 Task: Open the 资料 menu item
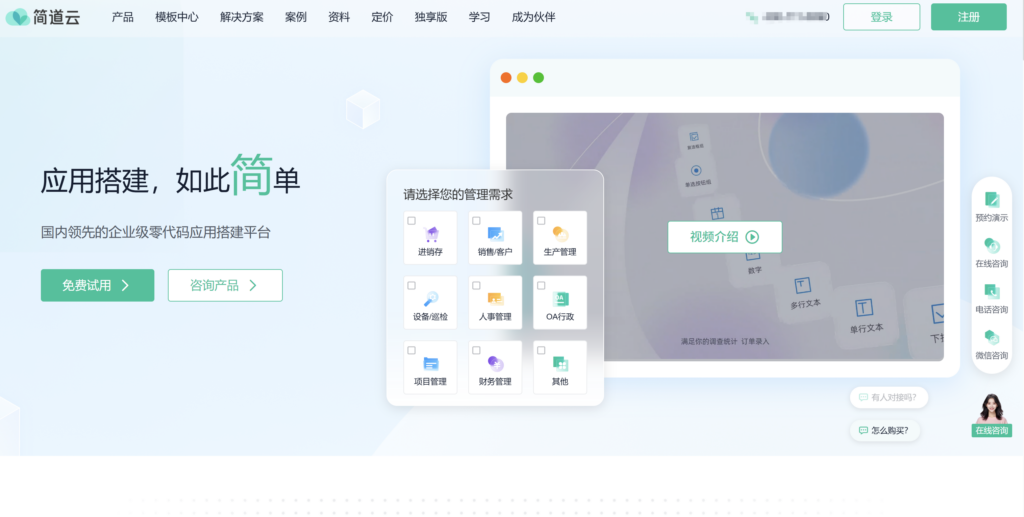(x=339, y=17)
